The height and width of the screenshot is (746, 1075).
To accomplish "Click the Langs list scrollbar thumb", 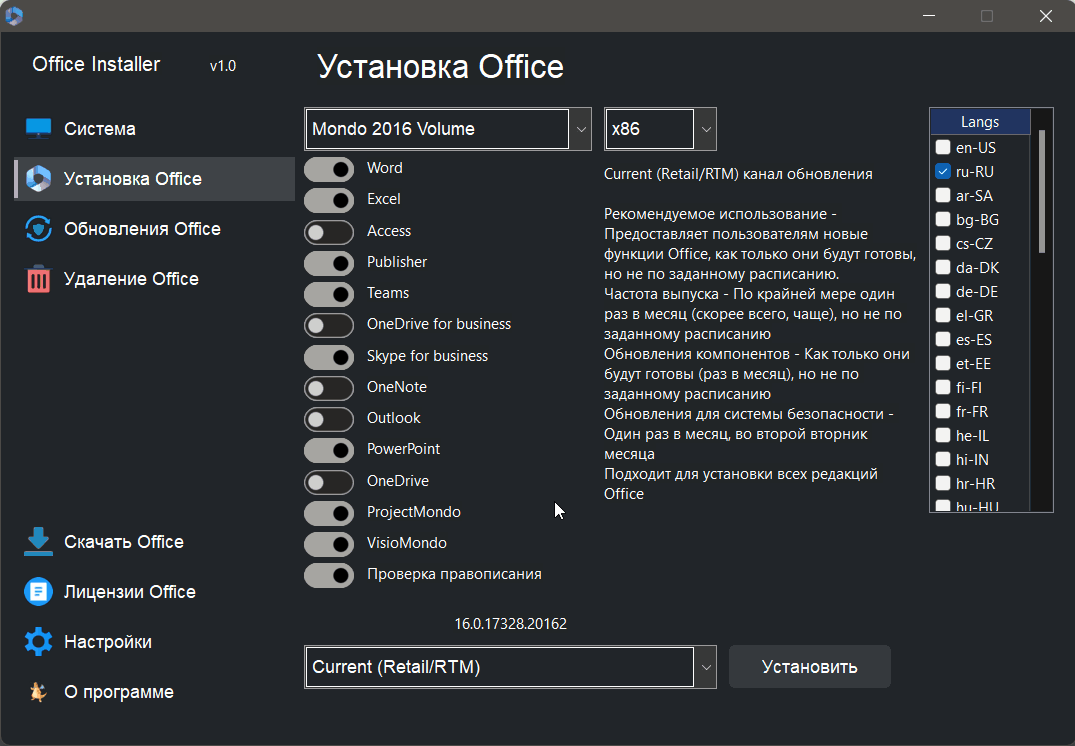I will click(1042, 192).
